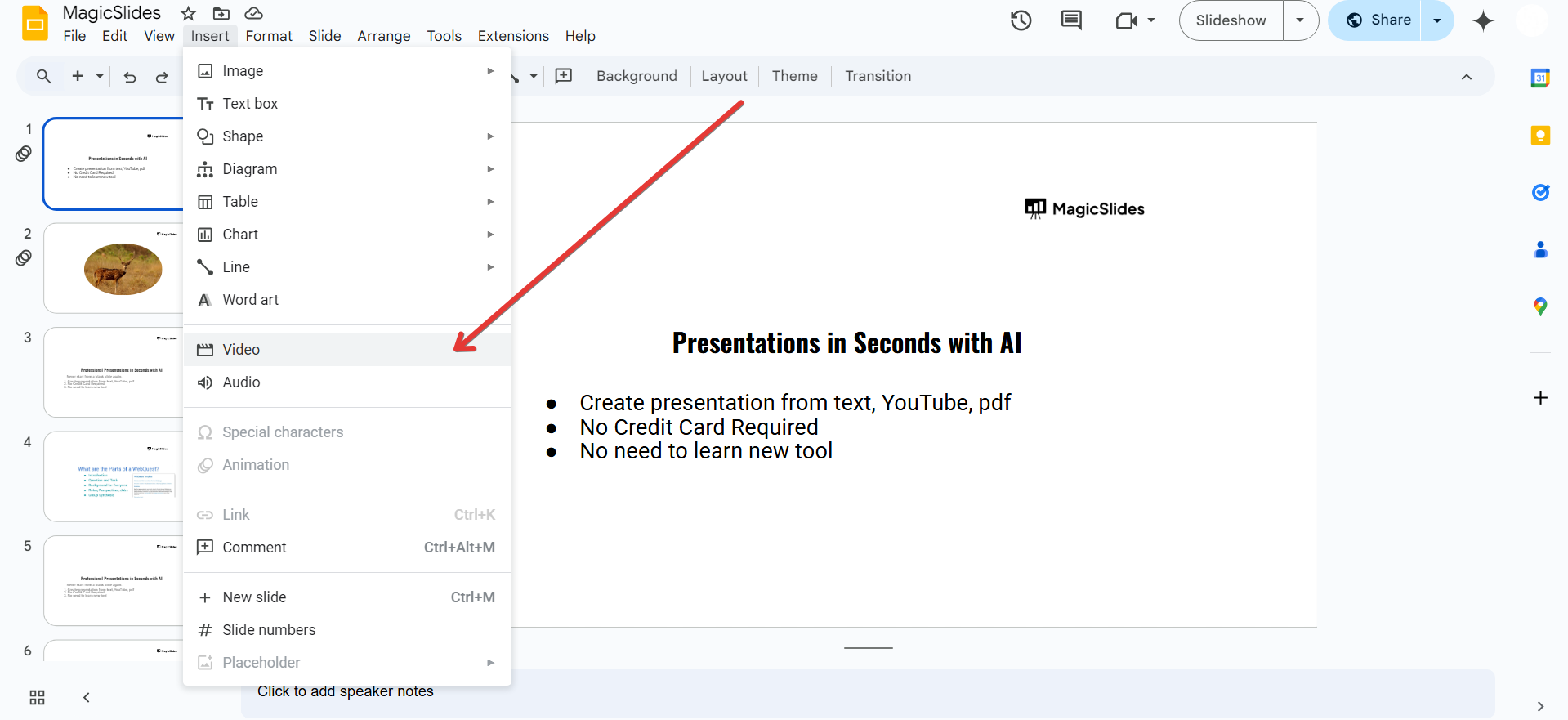Click linked slide icon beside slide 1
Image resolution: width=1568 pixels, height=720 pixels.
click(24, 154)
